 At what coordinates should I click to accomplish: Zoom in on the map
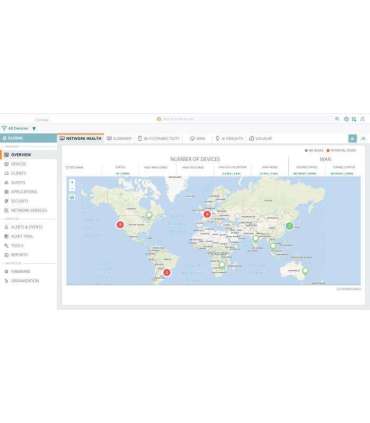[x=72, y=183]
